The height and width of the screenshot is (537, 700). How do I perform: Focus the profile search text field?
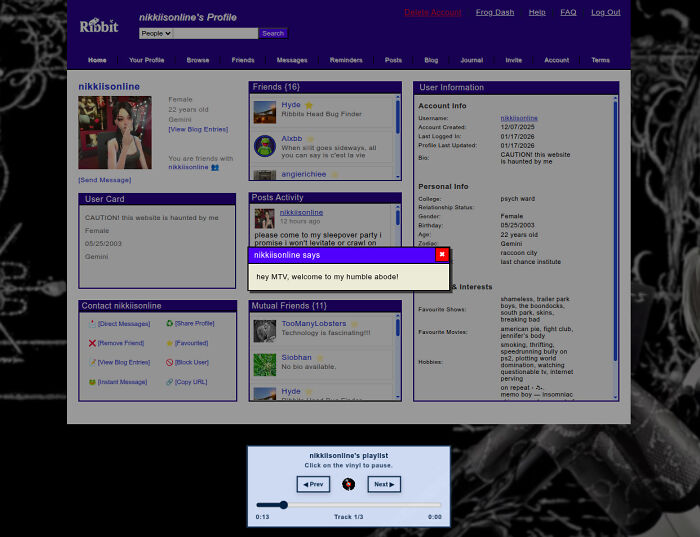coord(215,33)
